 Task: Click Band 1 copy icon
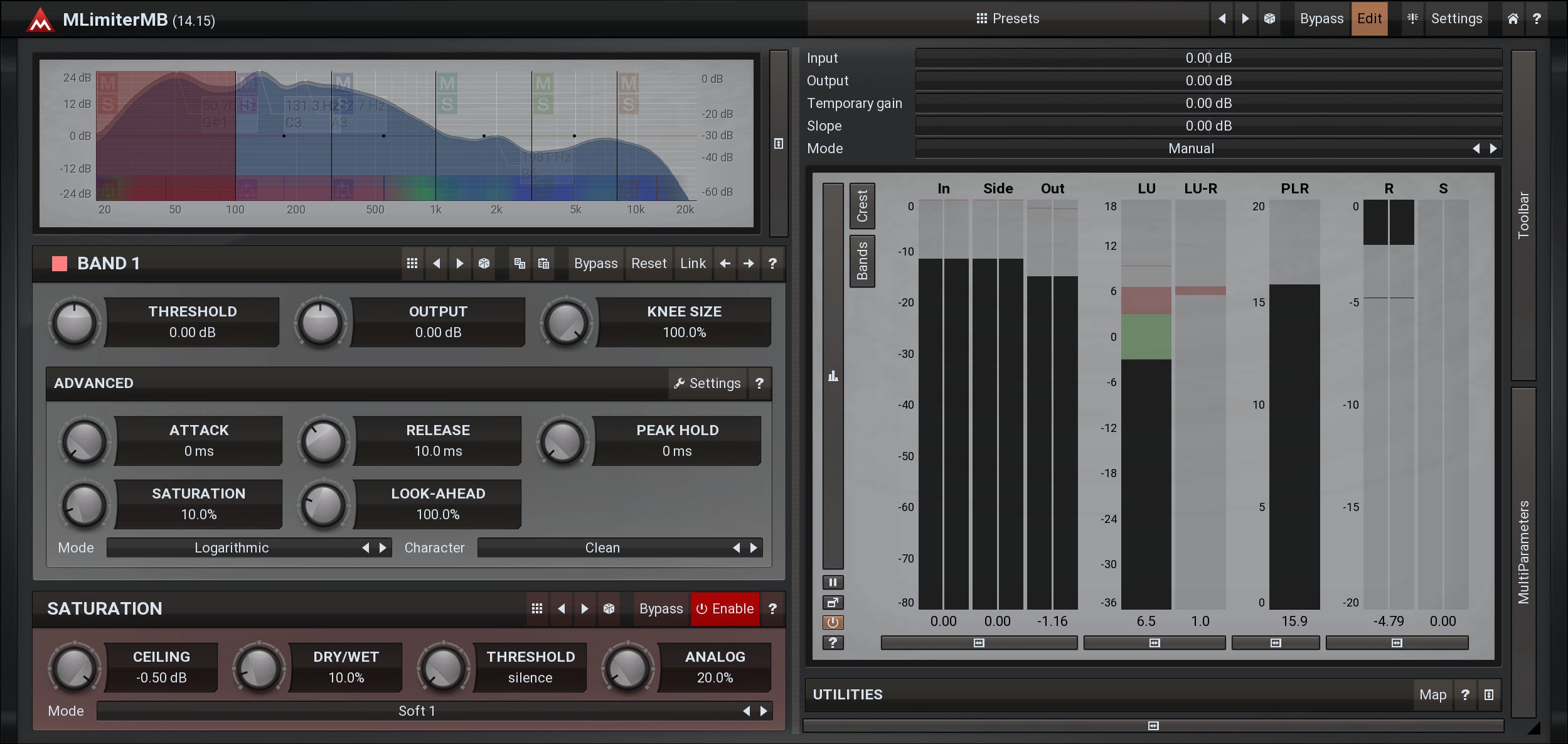pyautogui.click(x=520, y=264)
